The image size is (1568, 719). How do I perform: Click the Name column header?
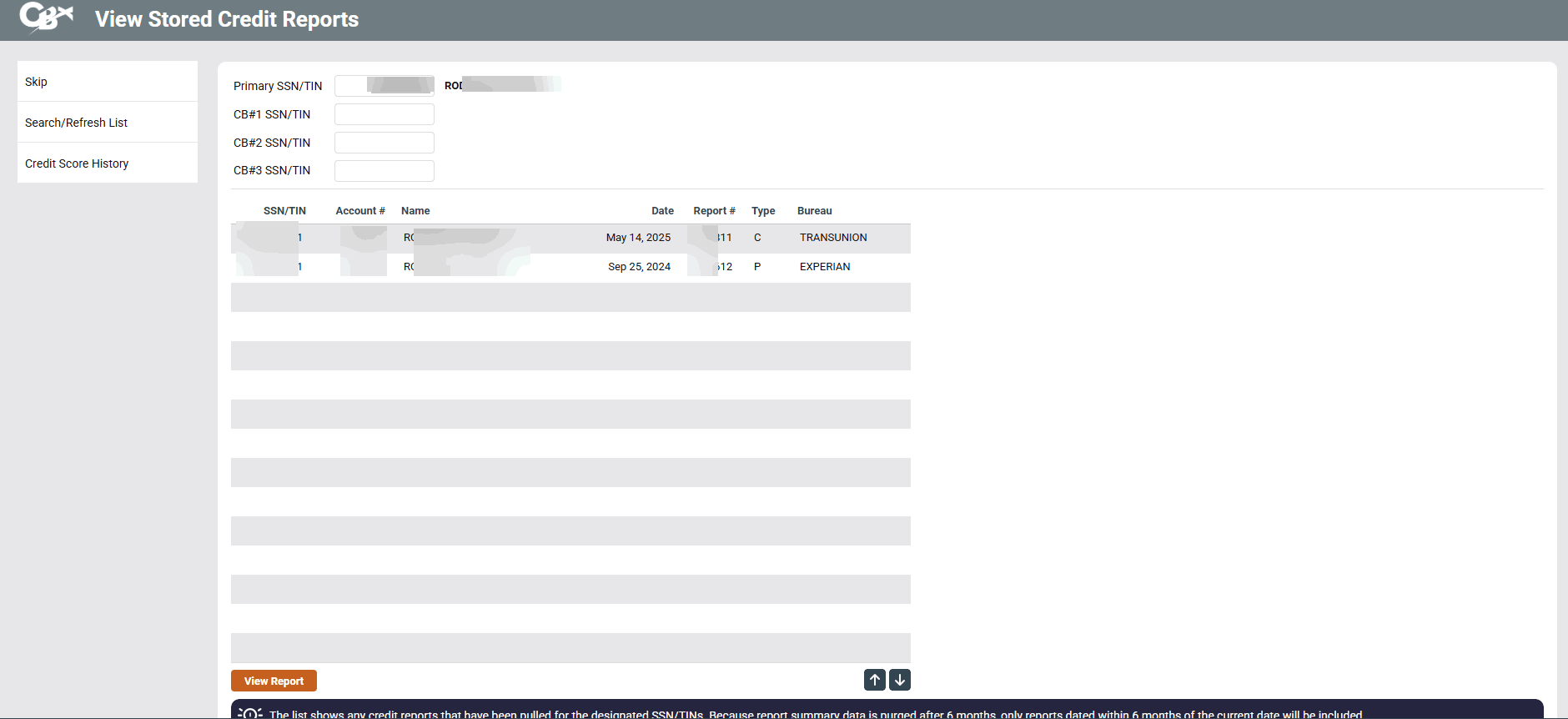415,211
